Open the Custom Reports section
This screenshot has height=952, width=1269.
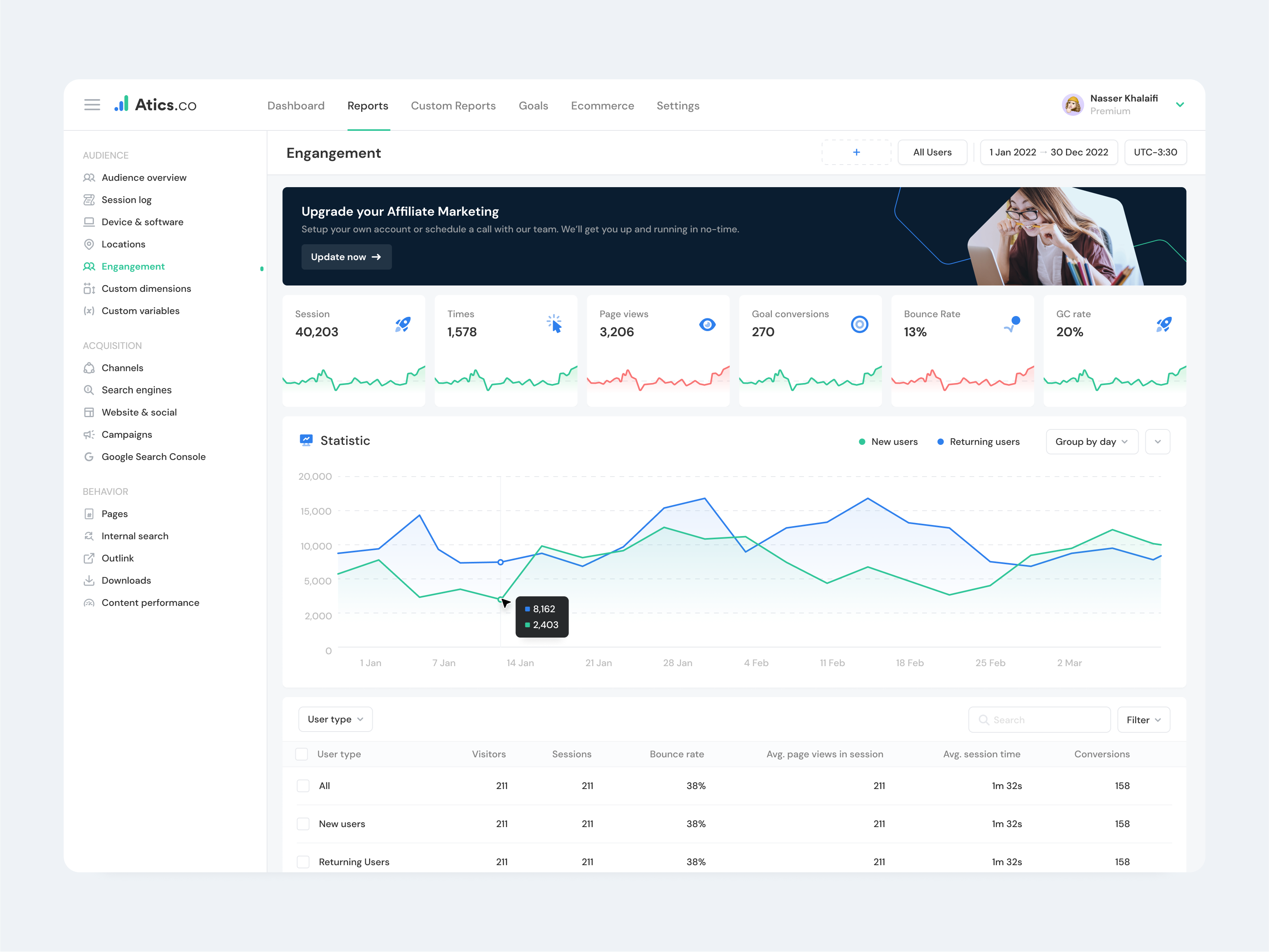pyautogui.click(x=453, y=105)
